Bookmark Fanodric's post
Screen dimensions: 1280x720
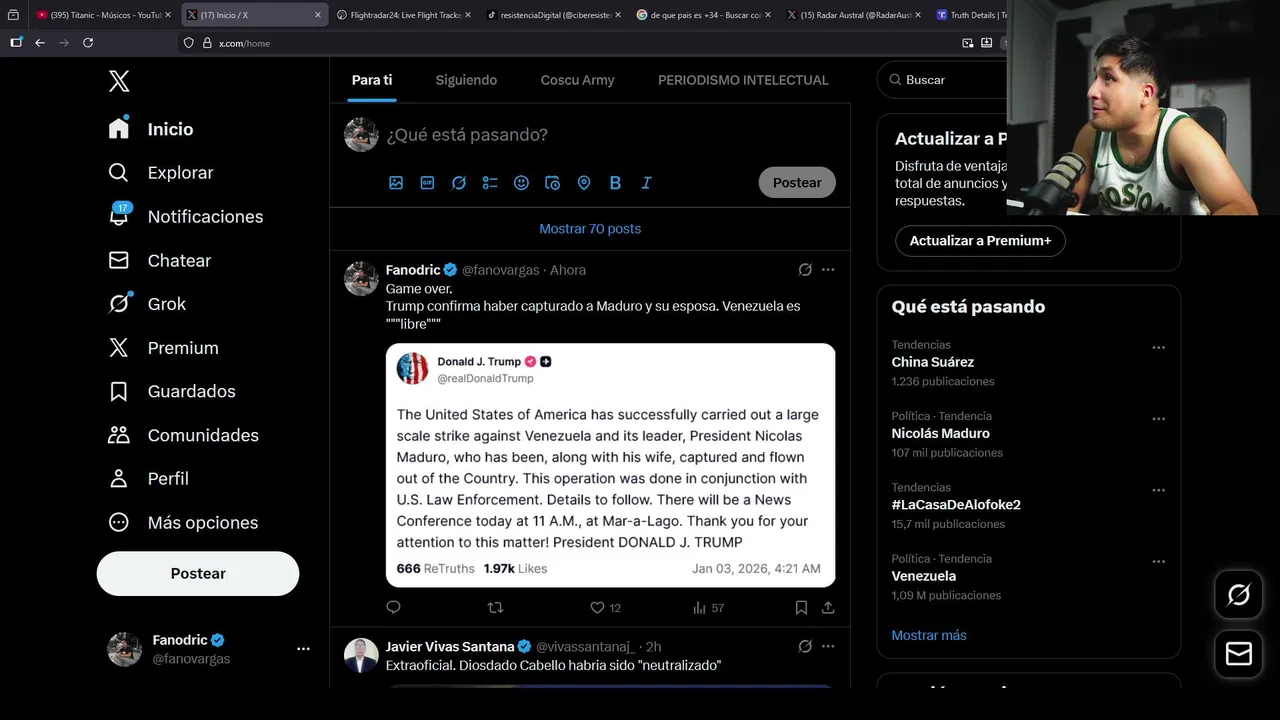801,607
